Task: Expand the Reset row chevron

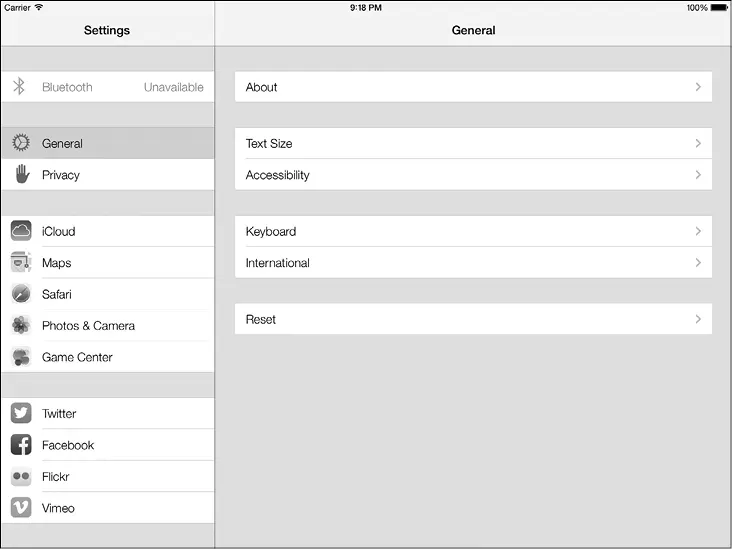Action: click(698, 320)
